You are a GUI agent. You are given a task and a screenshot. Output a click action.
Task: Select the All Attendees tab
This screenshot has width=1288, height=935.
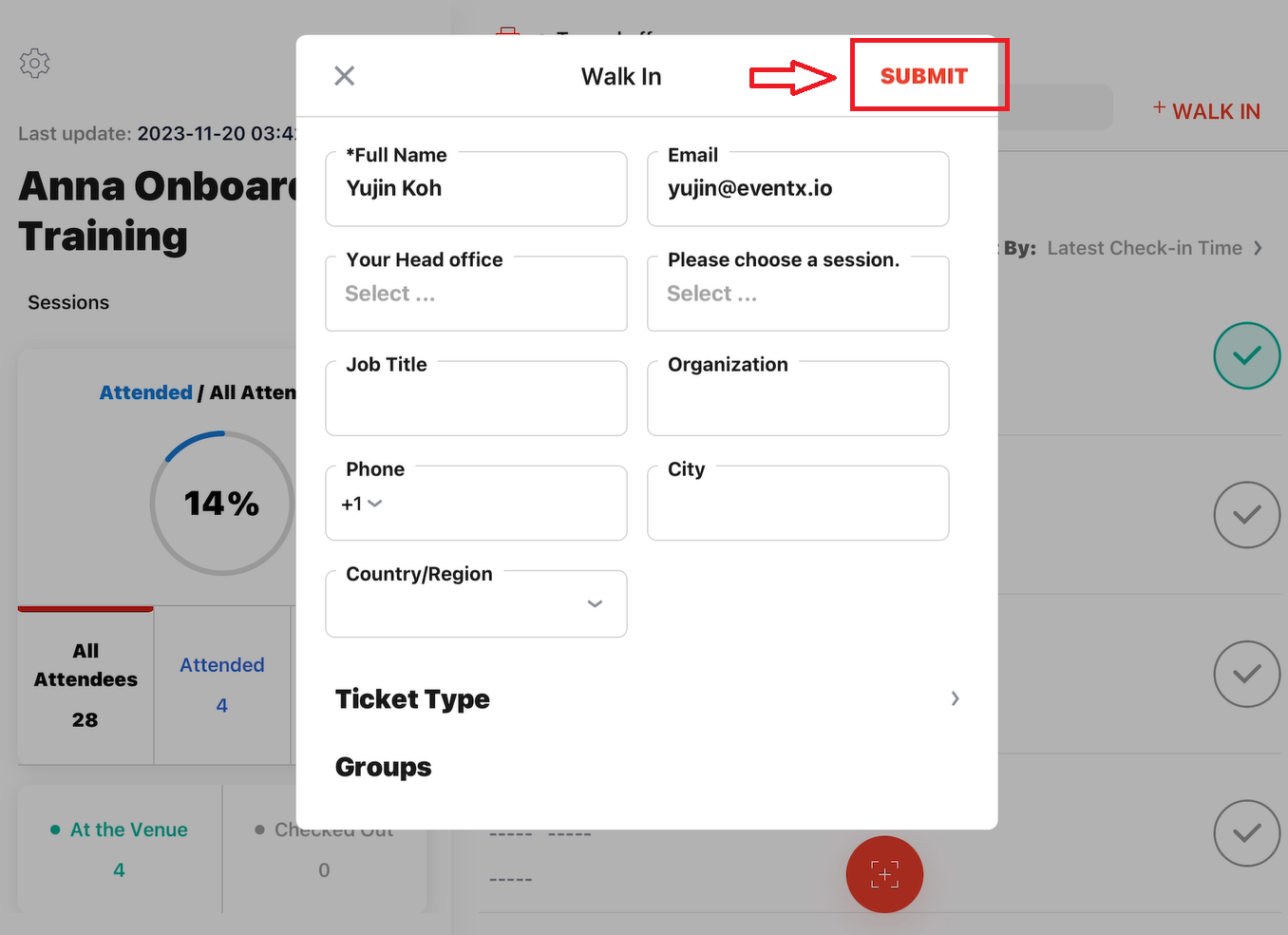click(85, 684)
